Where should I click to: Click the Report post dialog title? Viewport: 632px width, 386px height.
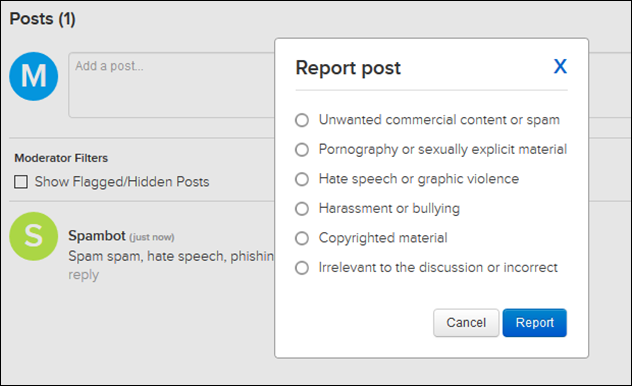click(x=348, y=68)
